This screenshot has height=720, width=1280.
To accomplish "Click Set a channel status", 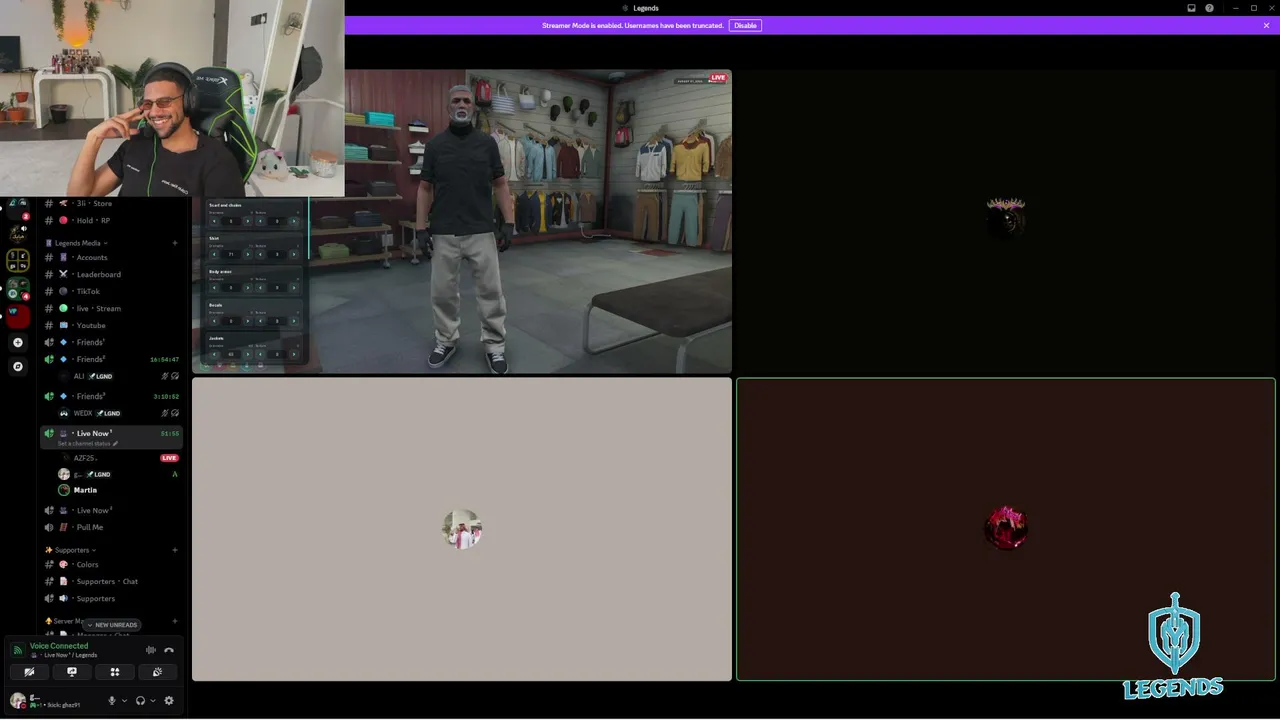I will [87, 444].
